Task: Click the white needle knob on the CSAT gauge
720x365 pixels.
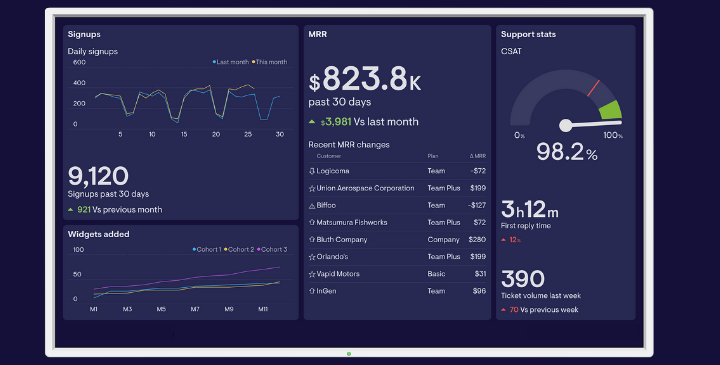Action: 566,125
